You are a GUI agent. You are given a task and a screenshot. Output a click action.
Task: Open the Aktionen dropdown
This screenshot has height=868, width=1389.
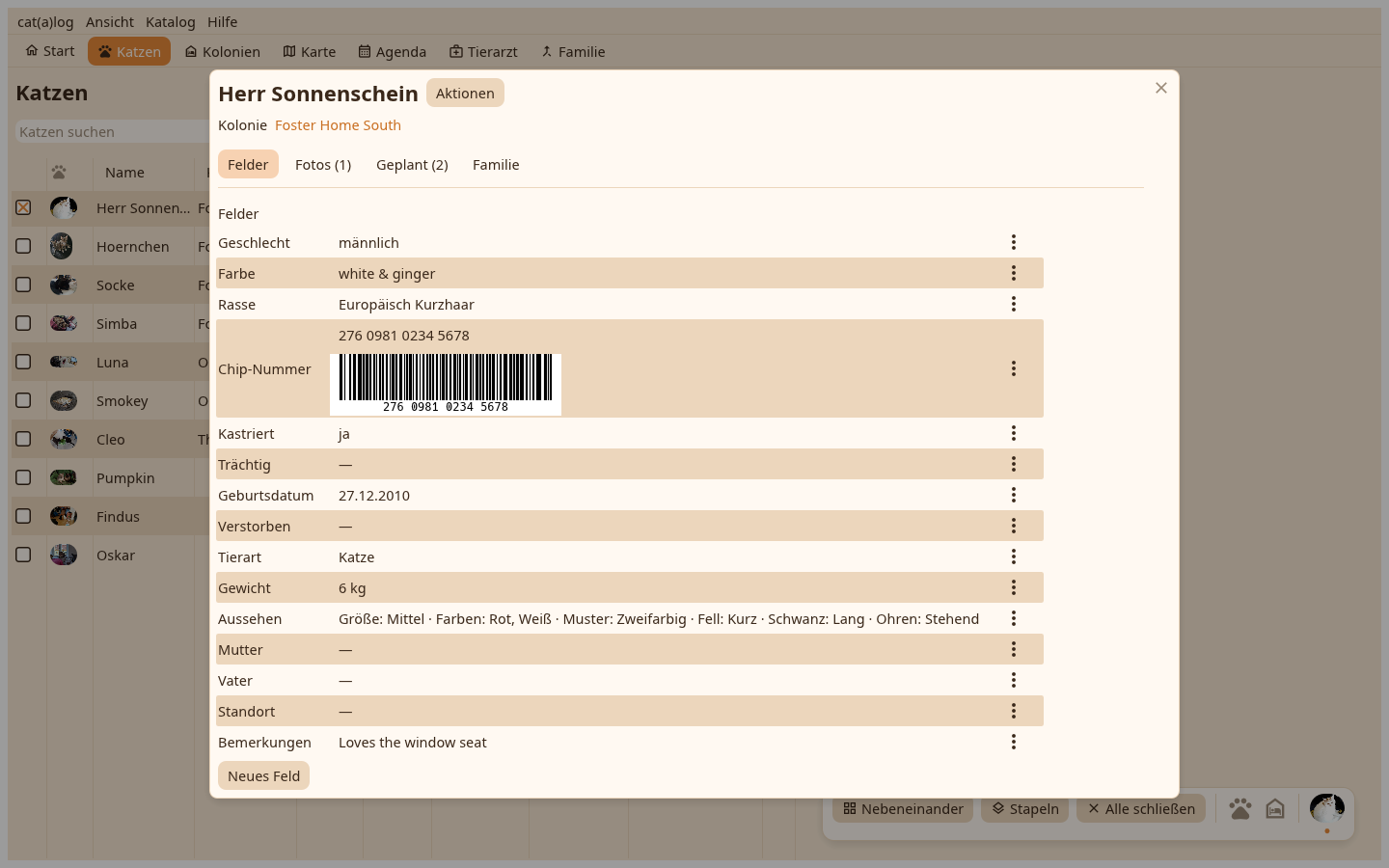tap(465, 93)
